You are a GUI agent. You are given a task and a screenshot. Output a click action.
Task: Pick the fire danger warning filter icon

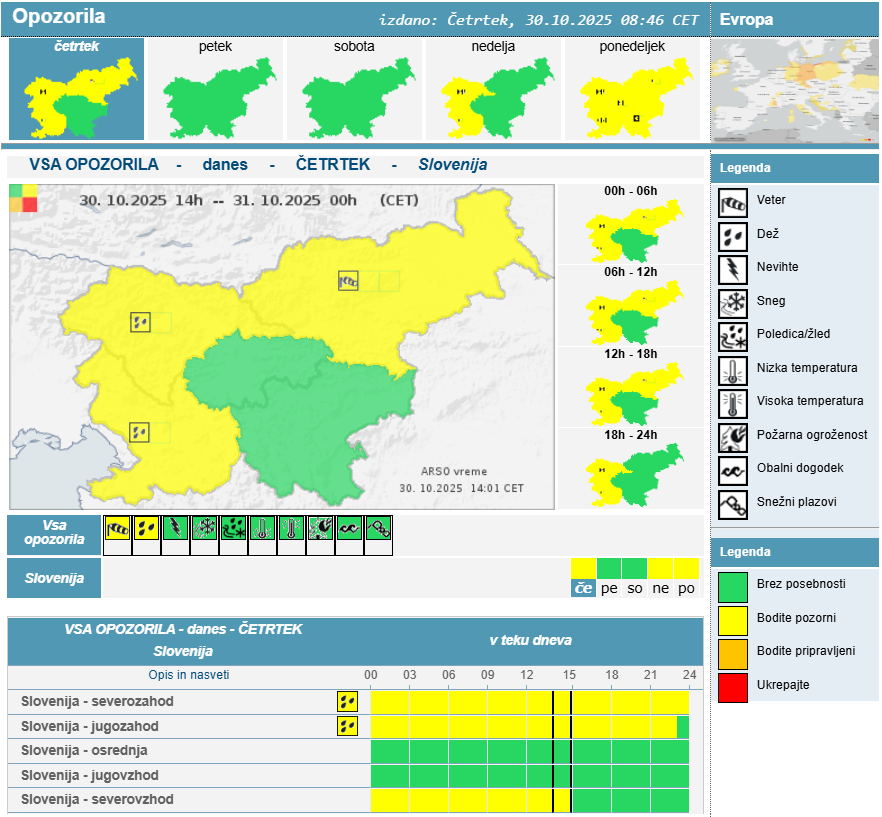pos(321,529)
